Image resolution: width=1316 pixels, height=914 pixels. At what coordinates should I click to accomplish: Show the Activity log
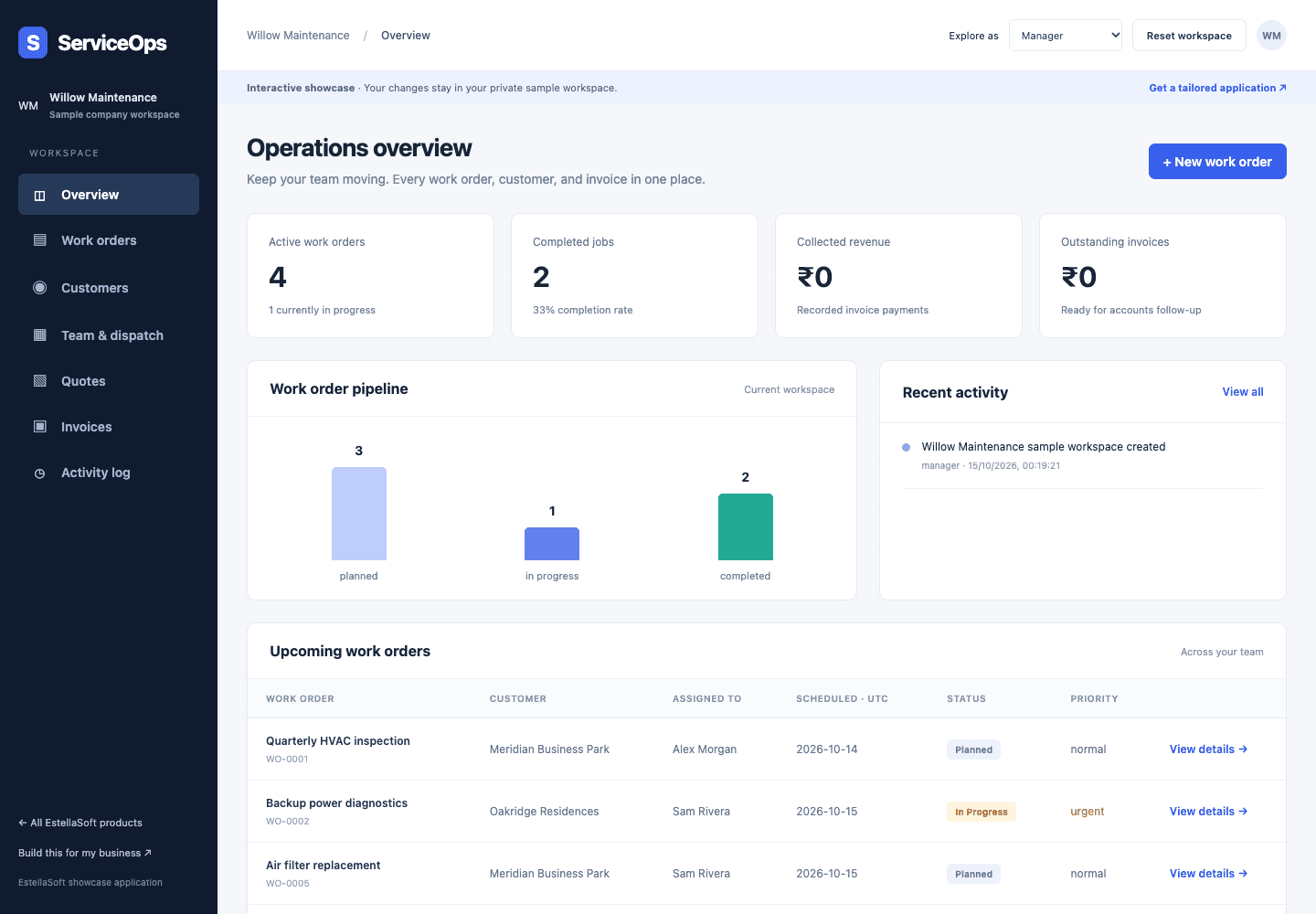(x=109, y=473)
